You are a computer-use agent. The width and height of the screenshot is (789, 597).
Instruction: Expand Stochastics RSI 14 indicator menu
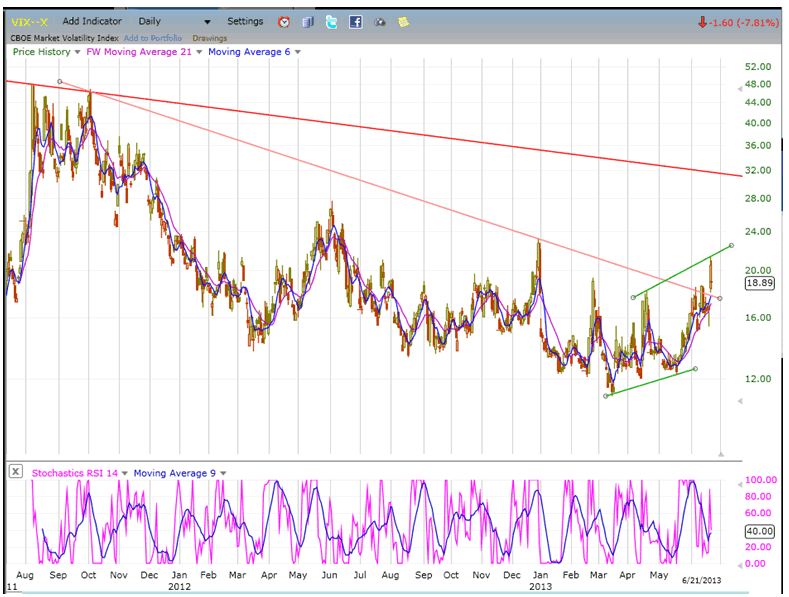click(124, 473)
